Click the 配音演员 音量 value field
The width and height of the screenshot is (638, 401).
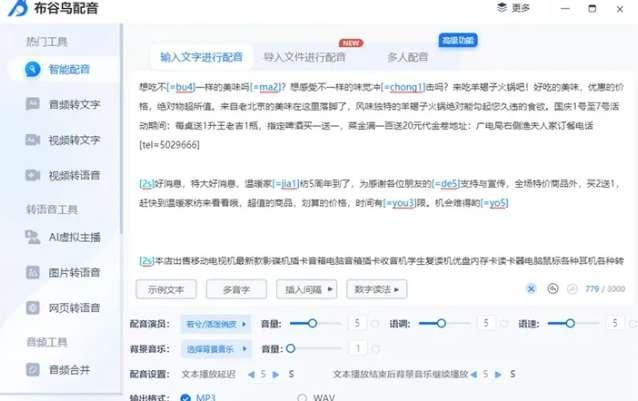coord(357,323)
